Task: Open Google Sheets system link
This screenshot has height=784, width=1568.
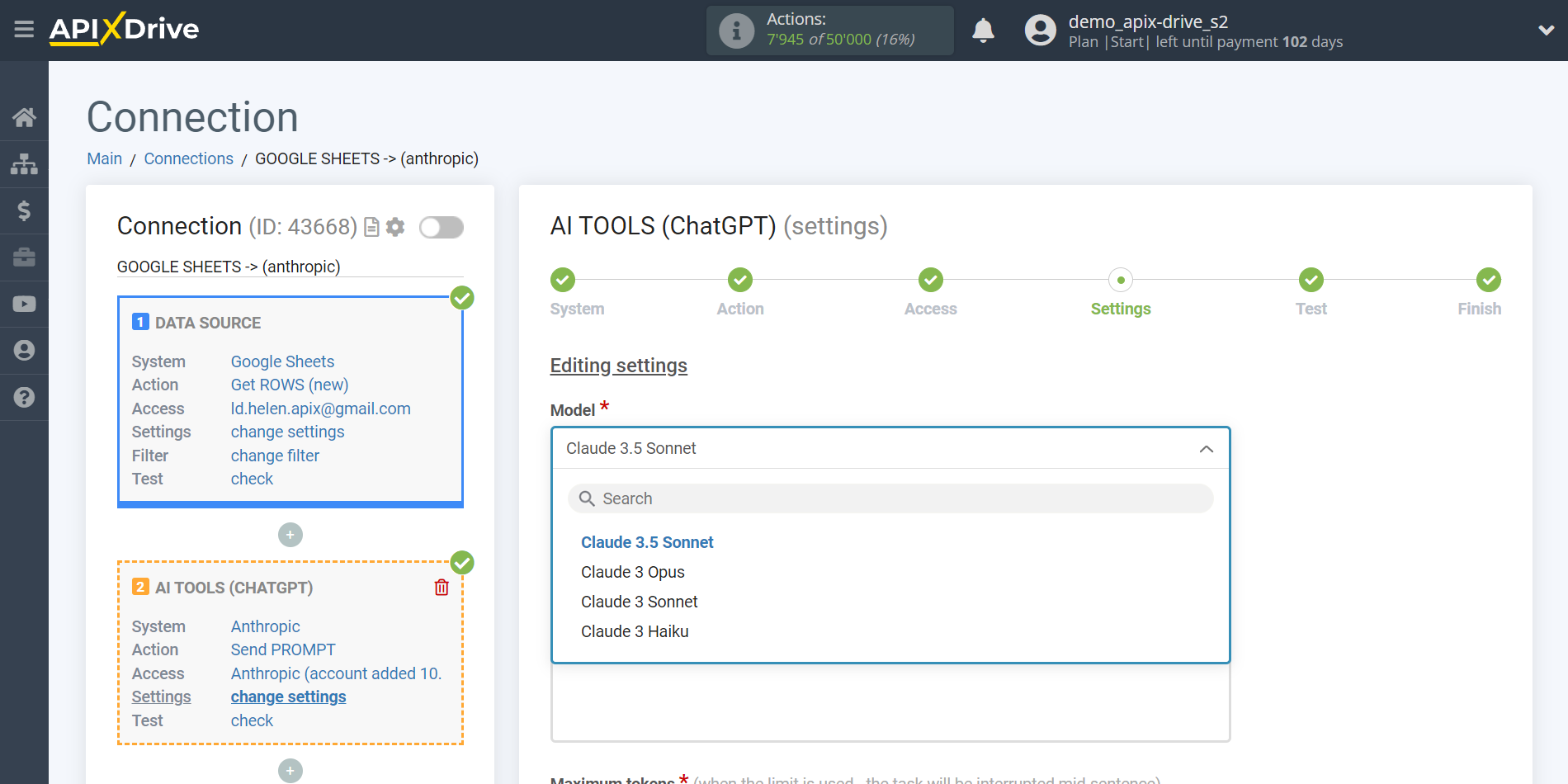Action: coord(282,361)
